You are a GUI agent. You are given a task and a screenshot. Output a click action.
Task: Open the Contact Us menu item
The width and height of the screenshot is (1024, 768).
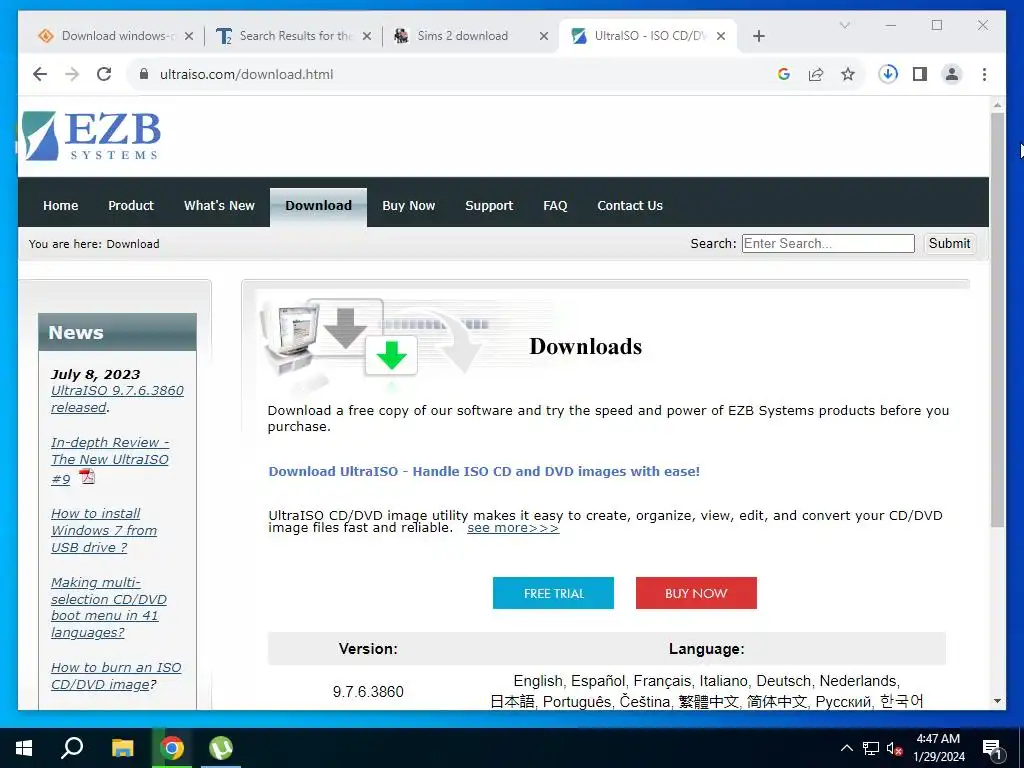coord(630,206)
